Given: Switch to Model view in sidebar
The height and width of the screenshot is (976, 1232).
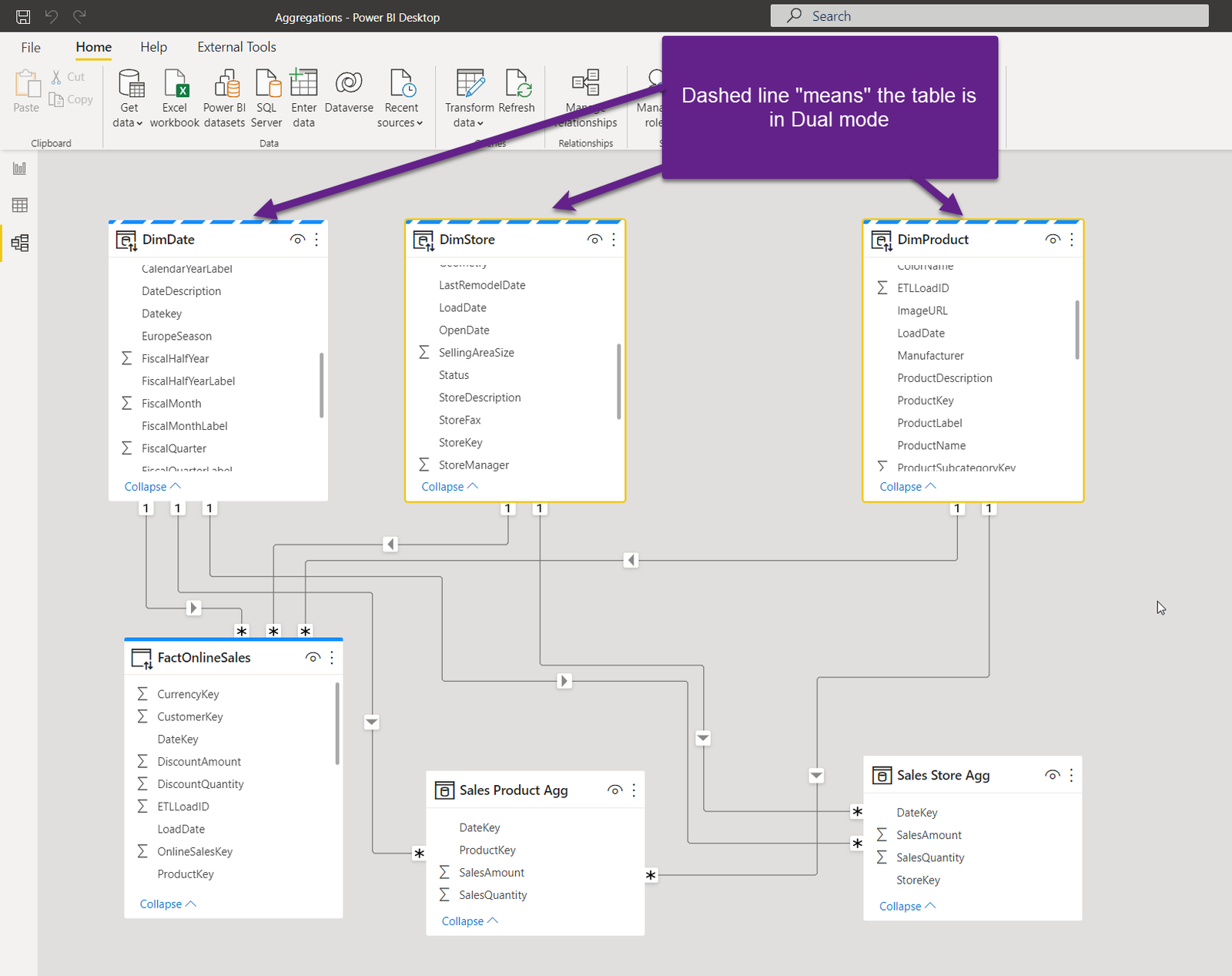Looking at the screenshot, I should pyautogui.click(x=18, y=243).
